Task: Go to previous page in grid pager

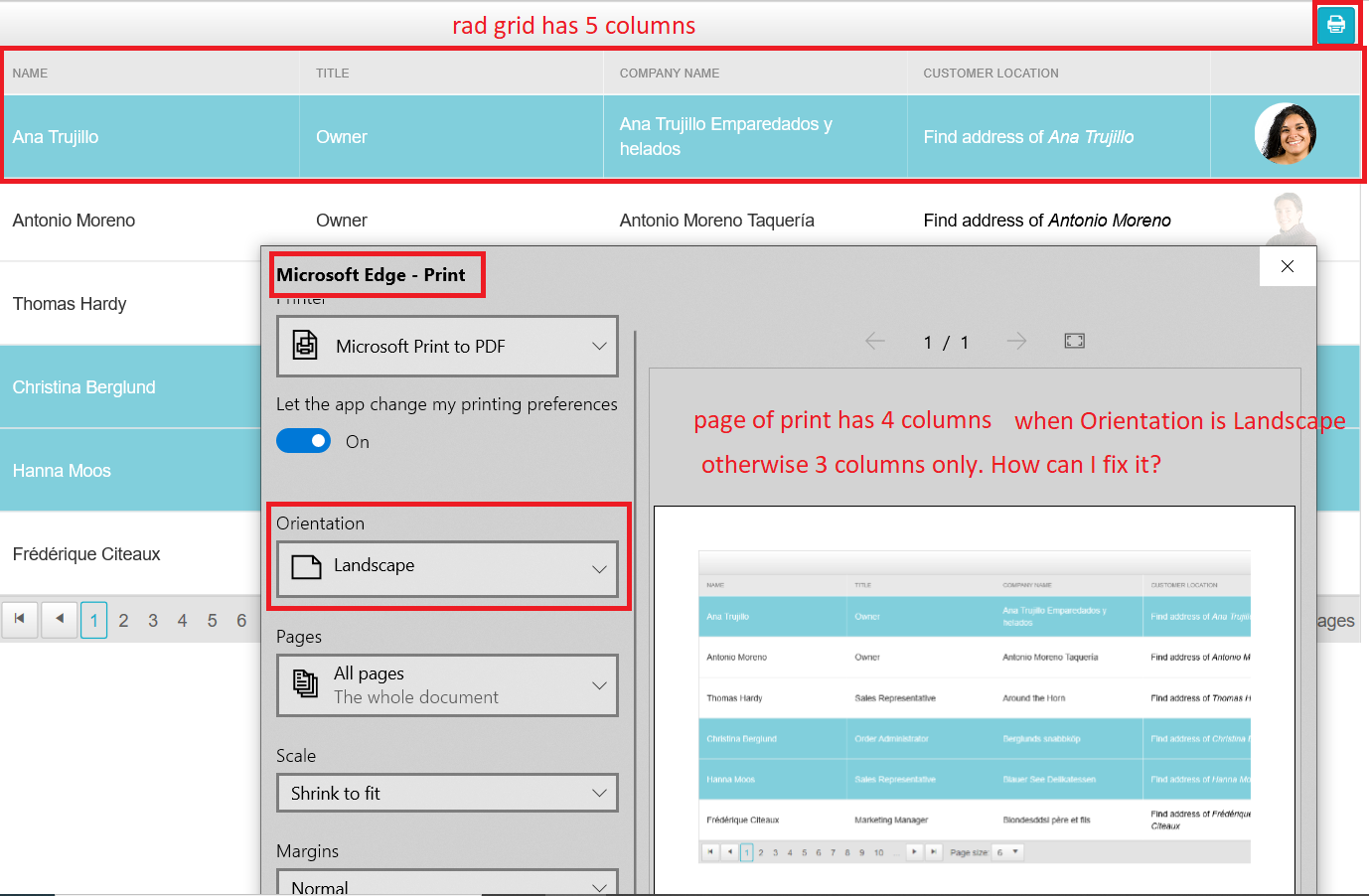Action: 60,620
